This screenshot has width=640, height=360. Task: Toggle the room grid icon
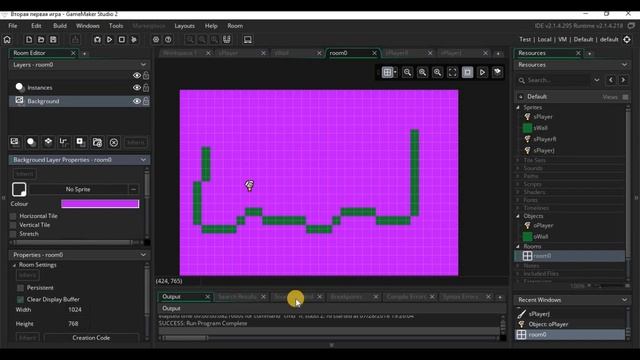(387, 72)
